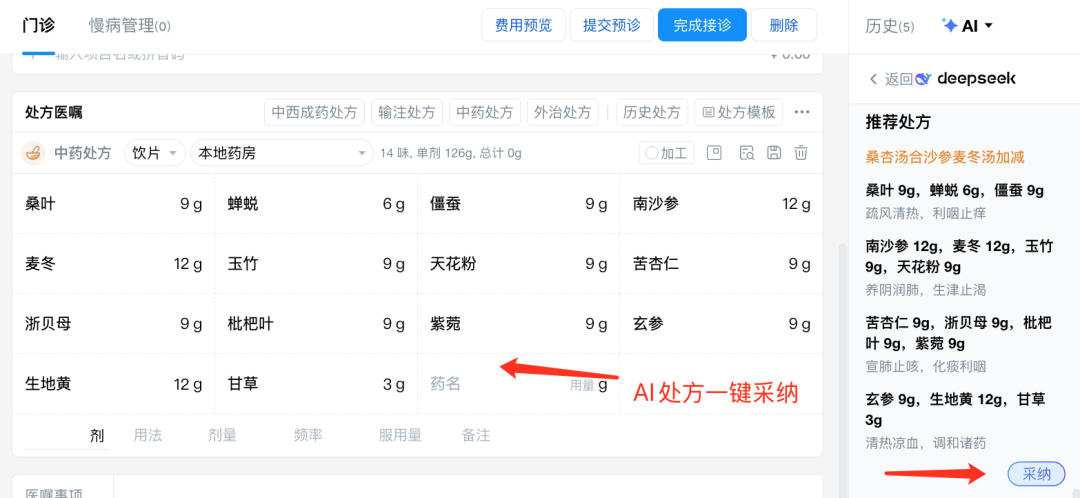
Task: Select the 天花粉 herb cell
Action: pos(519,264)
